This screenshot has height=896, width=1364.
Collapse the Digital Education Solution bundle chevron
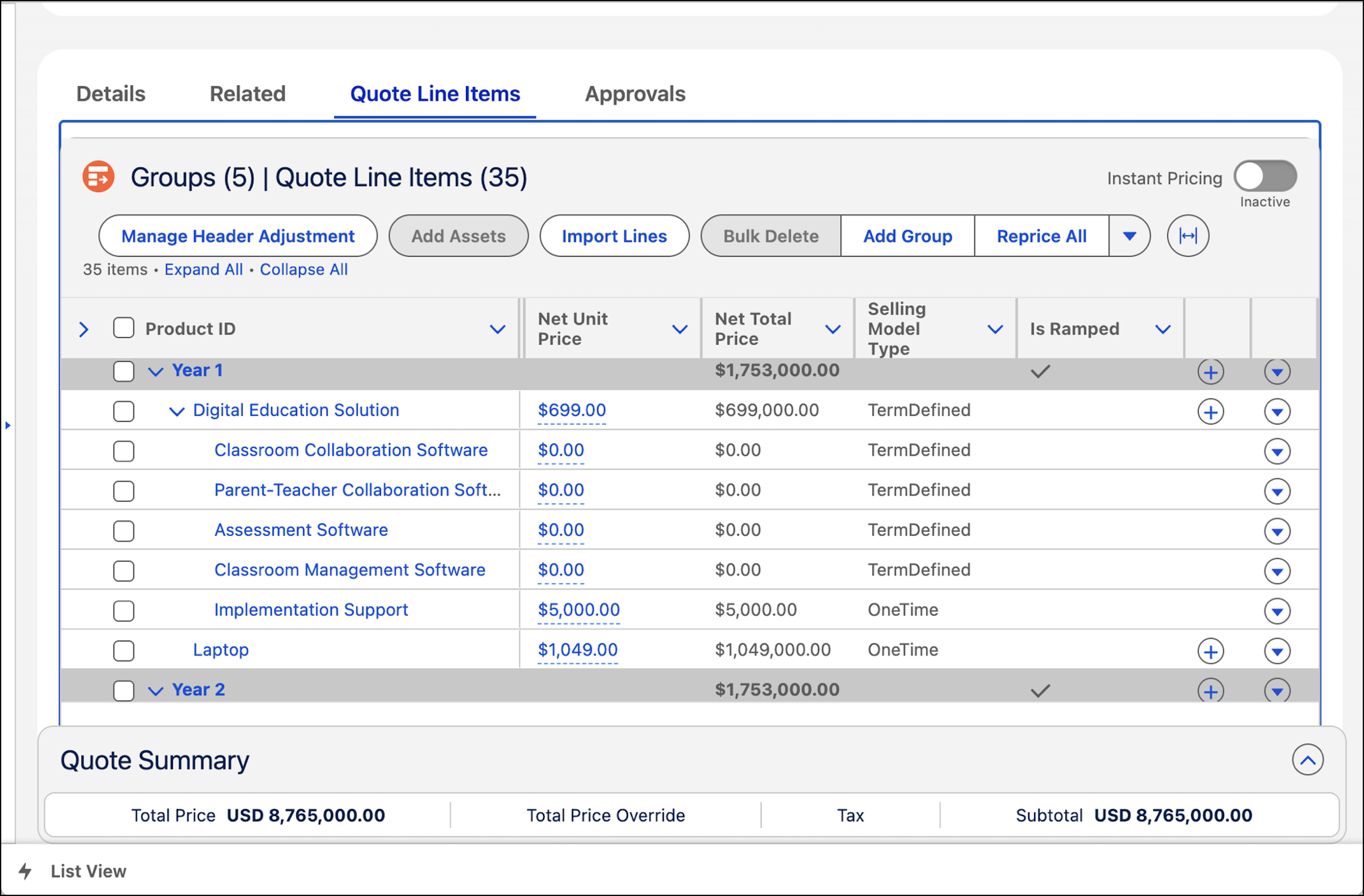(177, 411)
